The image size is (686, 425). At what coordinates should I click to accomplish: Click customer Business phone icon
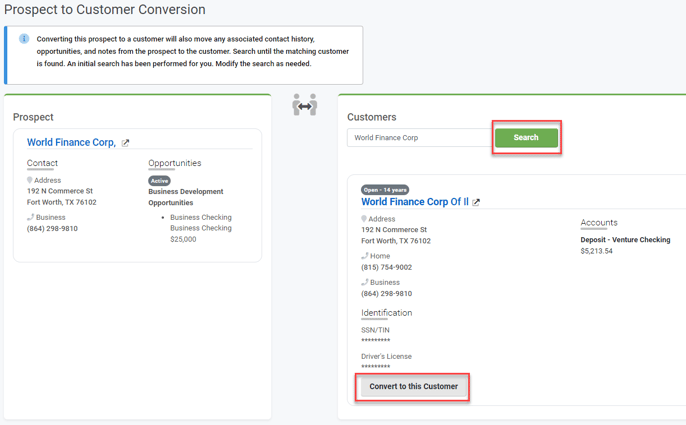pos(364,282)
